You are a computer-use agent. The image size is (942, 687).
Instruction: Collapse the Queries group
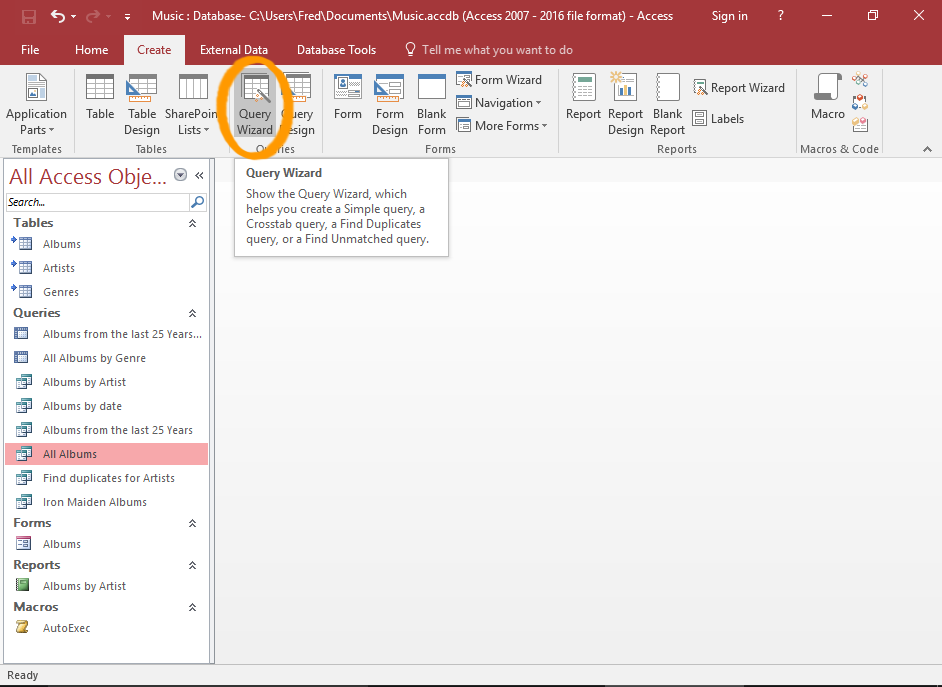coord(192,313)
